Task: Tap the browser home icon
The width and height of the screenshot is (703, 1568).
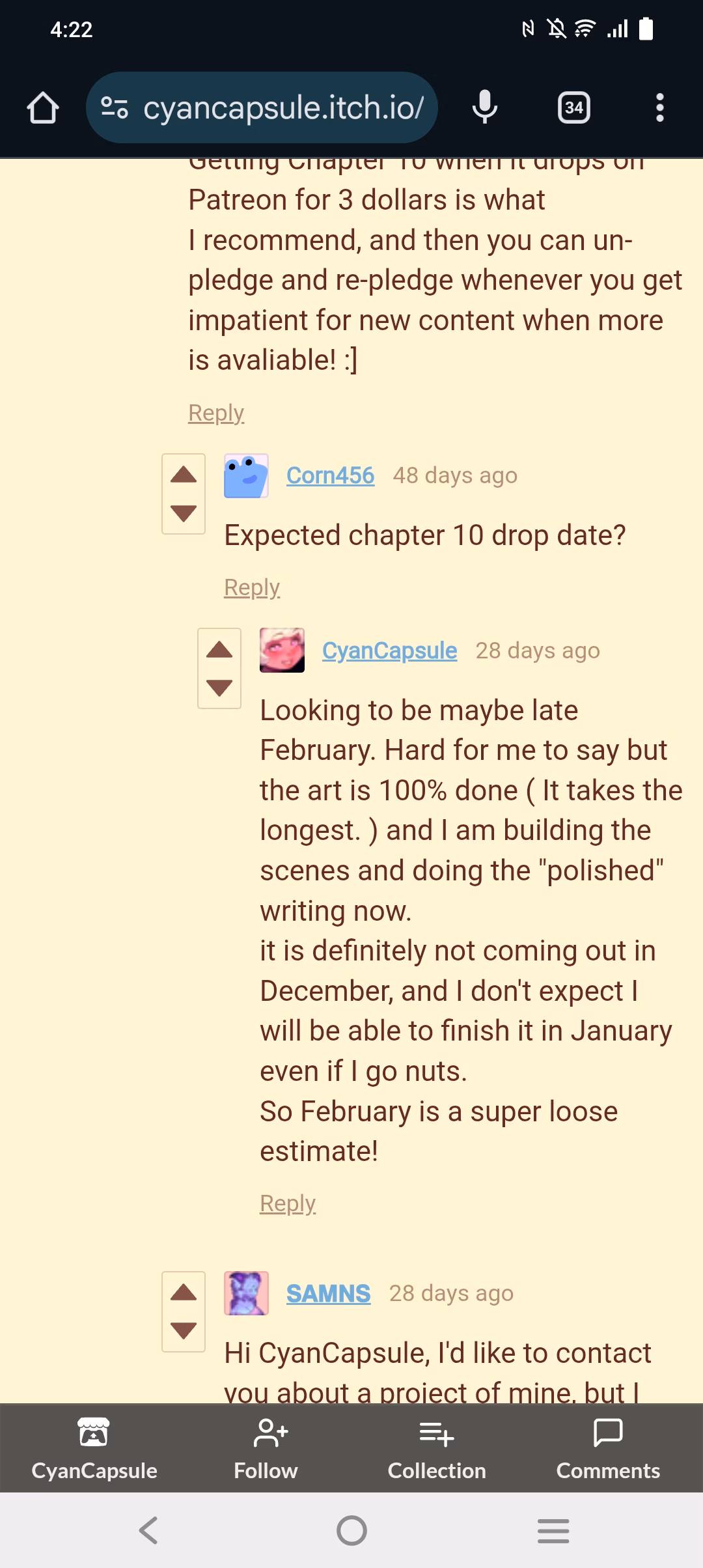Action: [43, 107]
